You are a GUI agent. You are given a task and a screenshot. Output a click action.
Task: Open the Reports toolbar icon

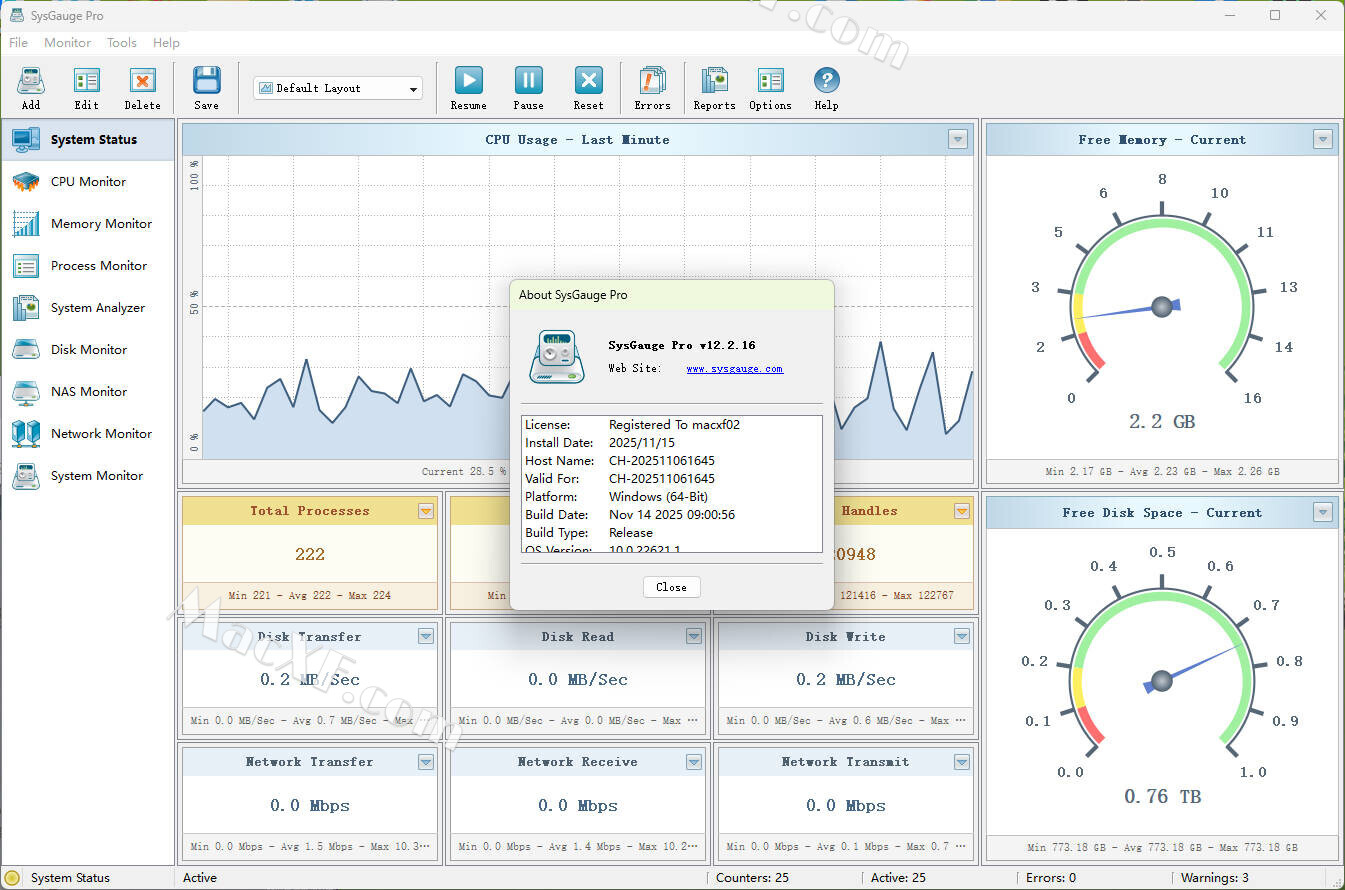(x=714, y=88)
